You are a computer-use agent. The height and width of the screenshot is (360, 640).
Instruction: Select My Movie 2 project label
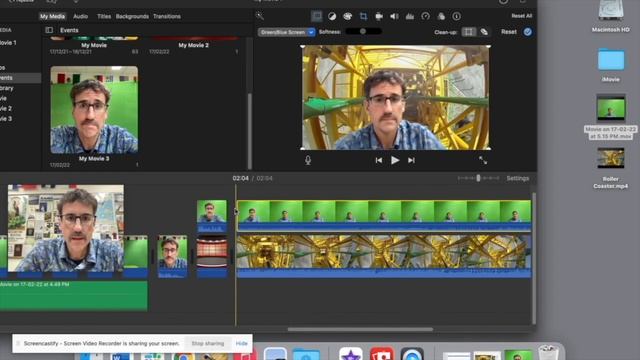coord(193,45)
